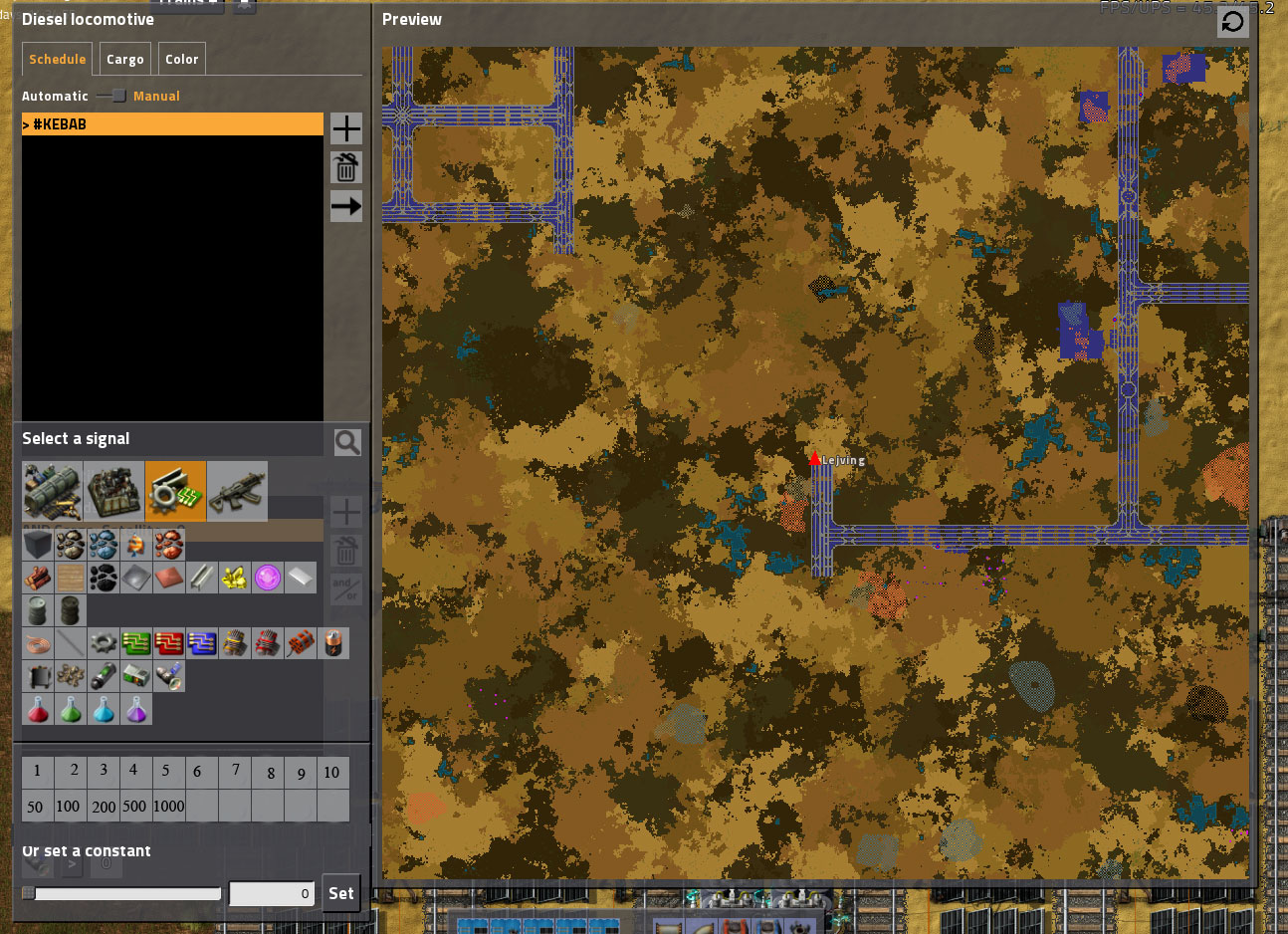Choose the copper cable signal
Screen dimensions: 1288x934
38,643
